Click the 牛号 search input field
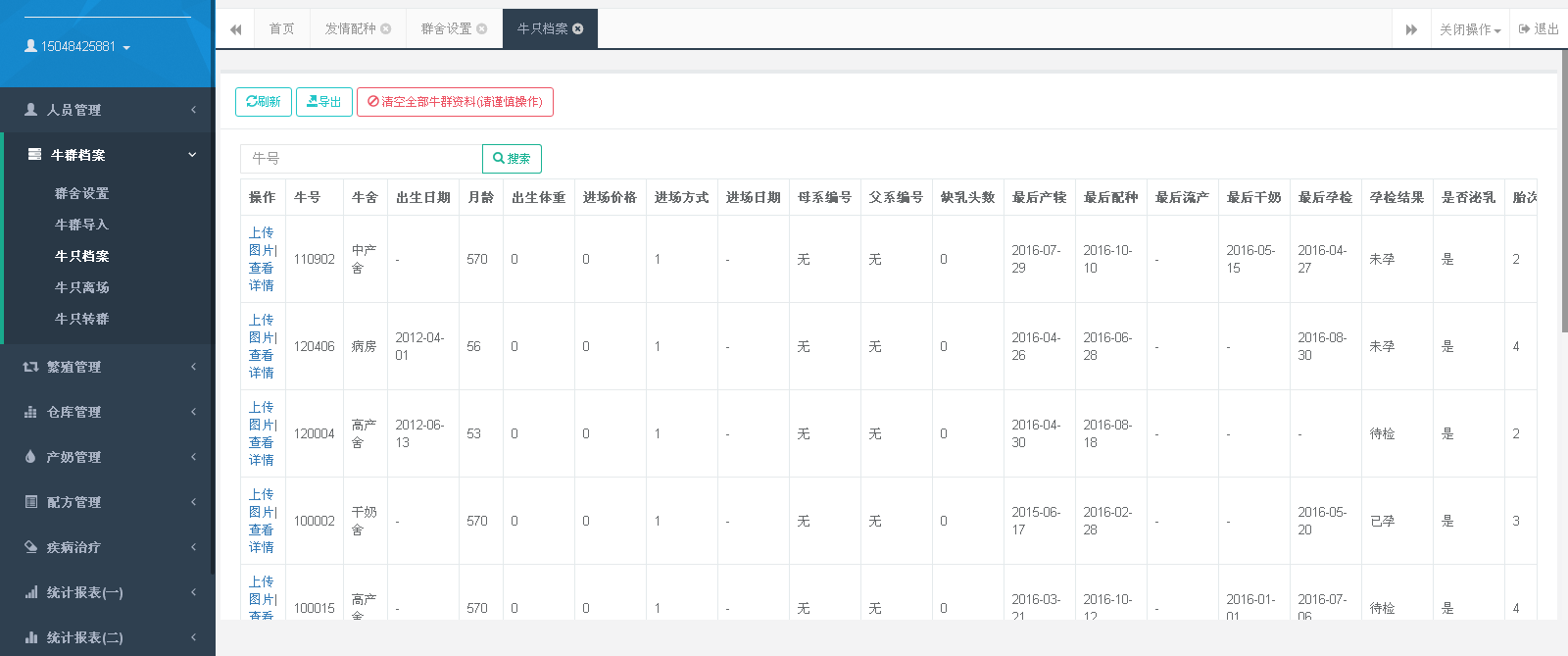1568x656 pixels. tap(362, 158)
